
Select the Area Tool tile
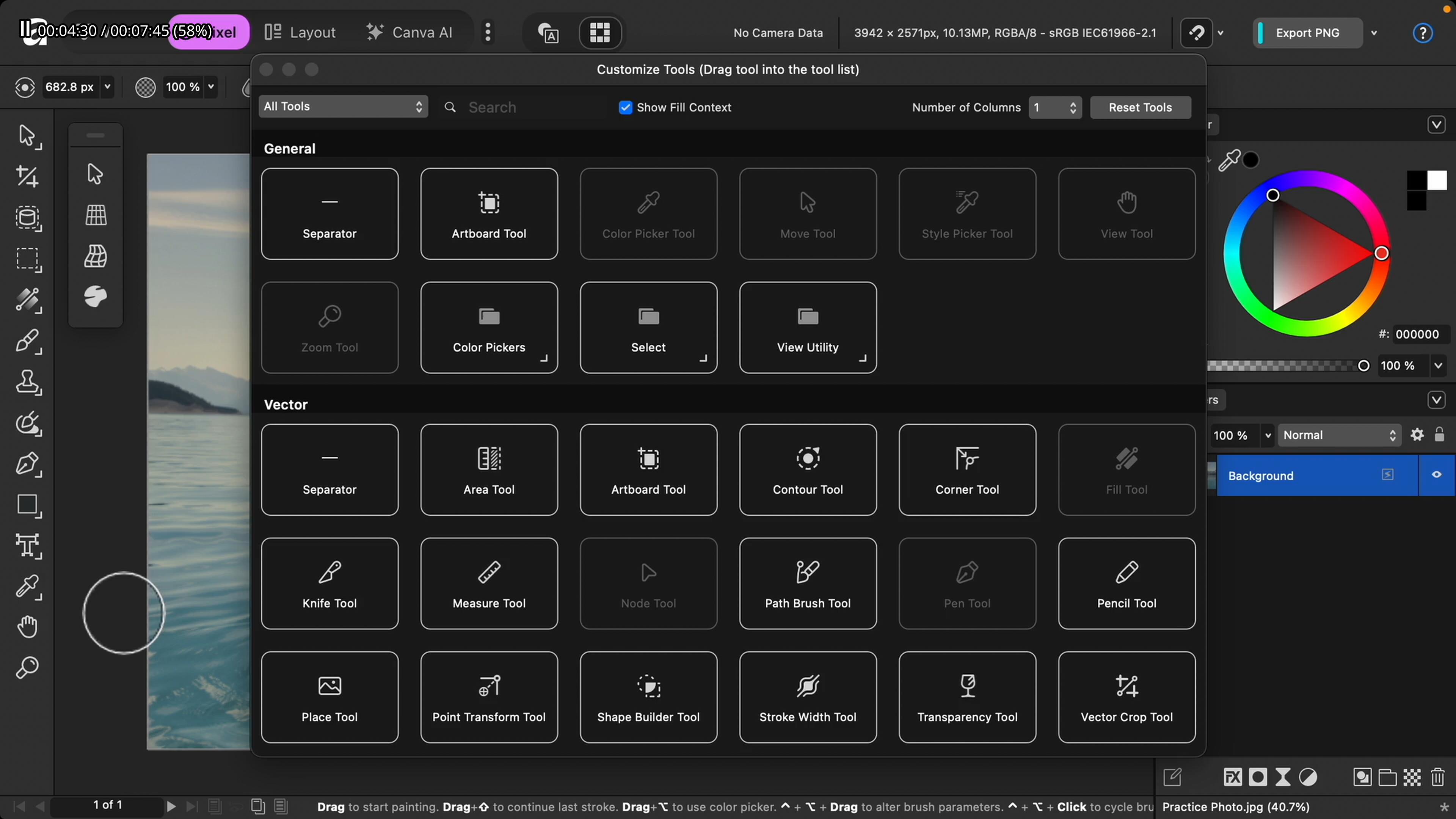click(489, 470)
